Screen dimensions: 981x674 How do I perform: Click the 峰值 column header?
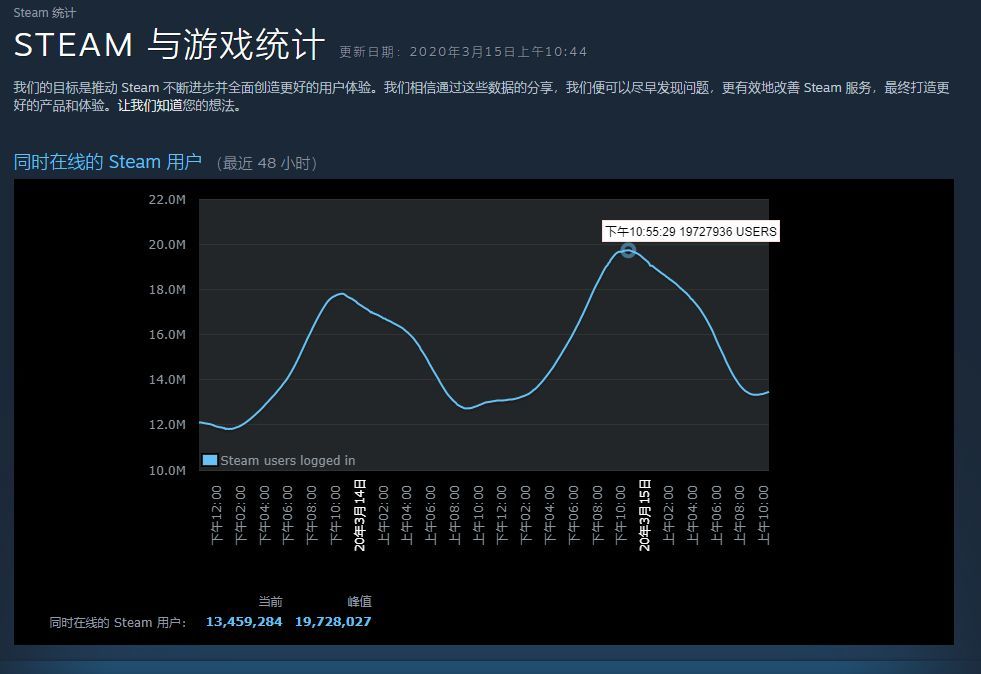(359, 601)
